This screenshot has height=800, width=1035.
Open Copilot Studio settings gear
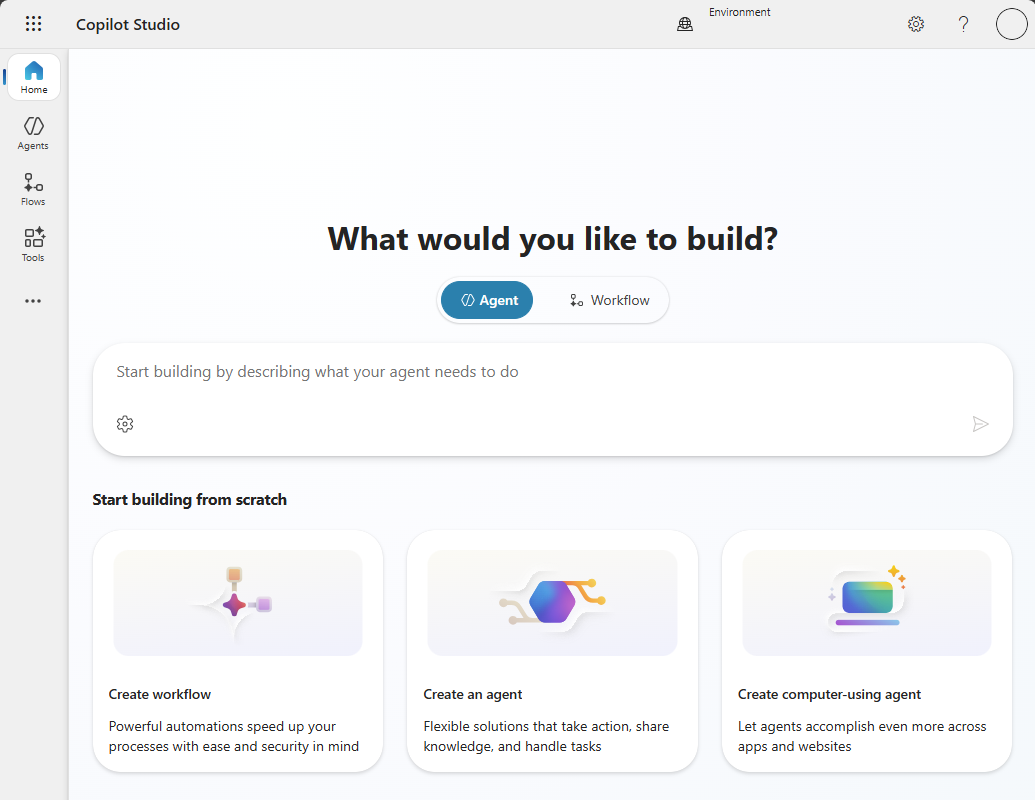coord(915,23)
